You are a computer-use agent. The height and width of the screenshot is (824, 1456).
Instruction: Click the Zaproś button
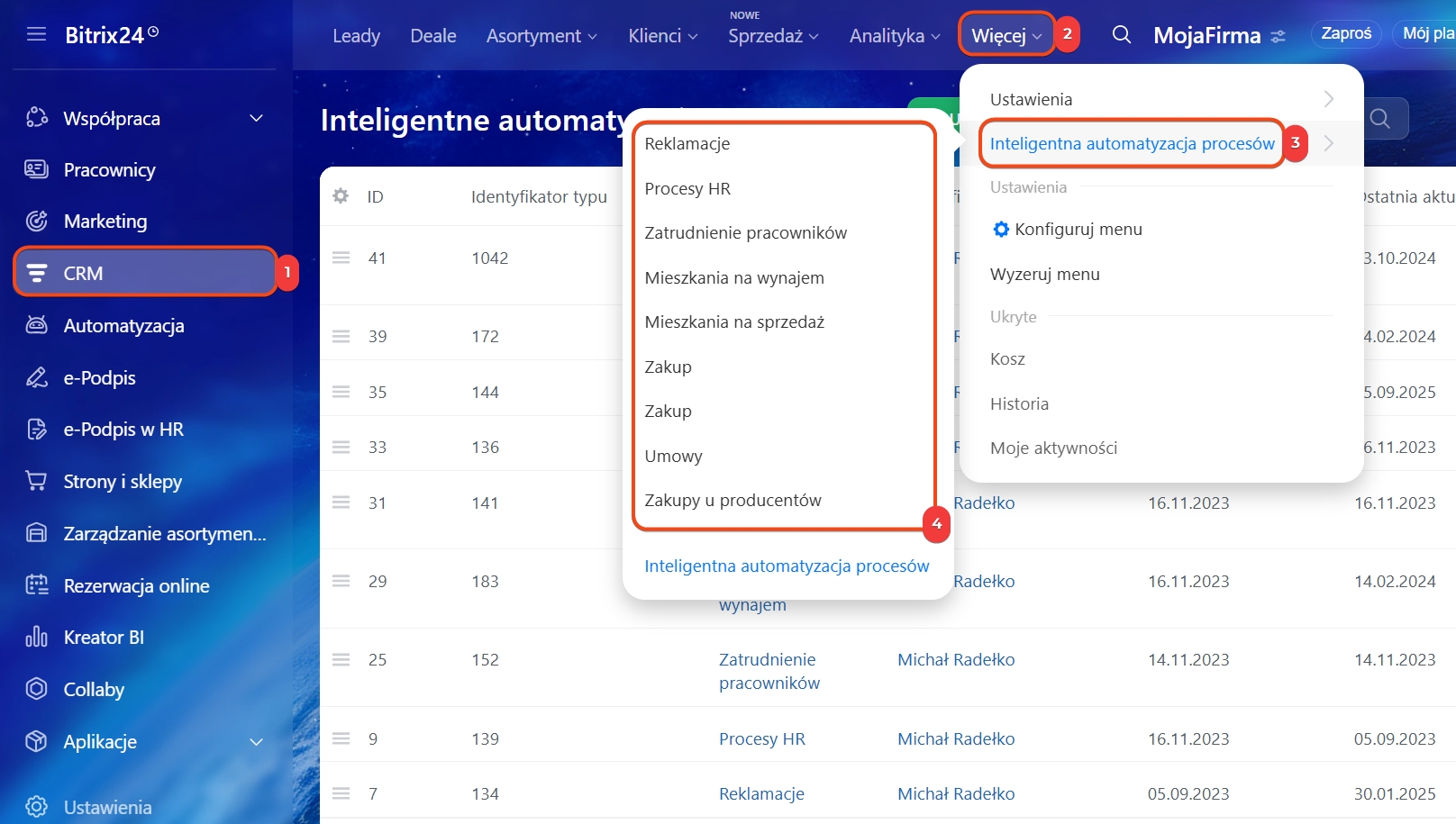click(x=1345, y=33)
